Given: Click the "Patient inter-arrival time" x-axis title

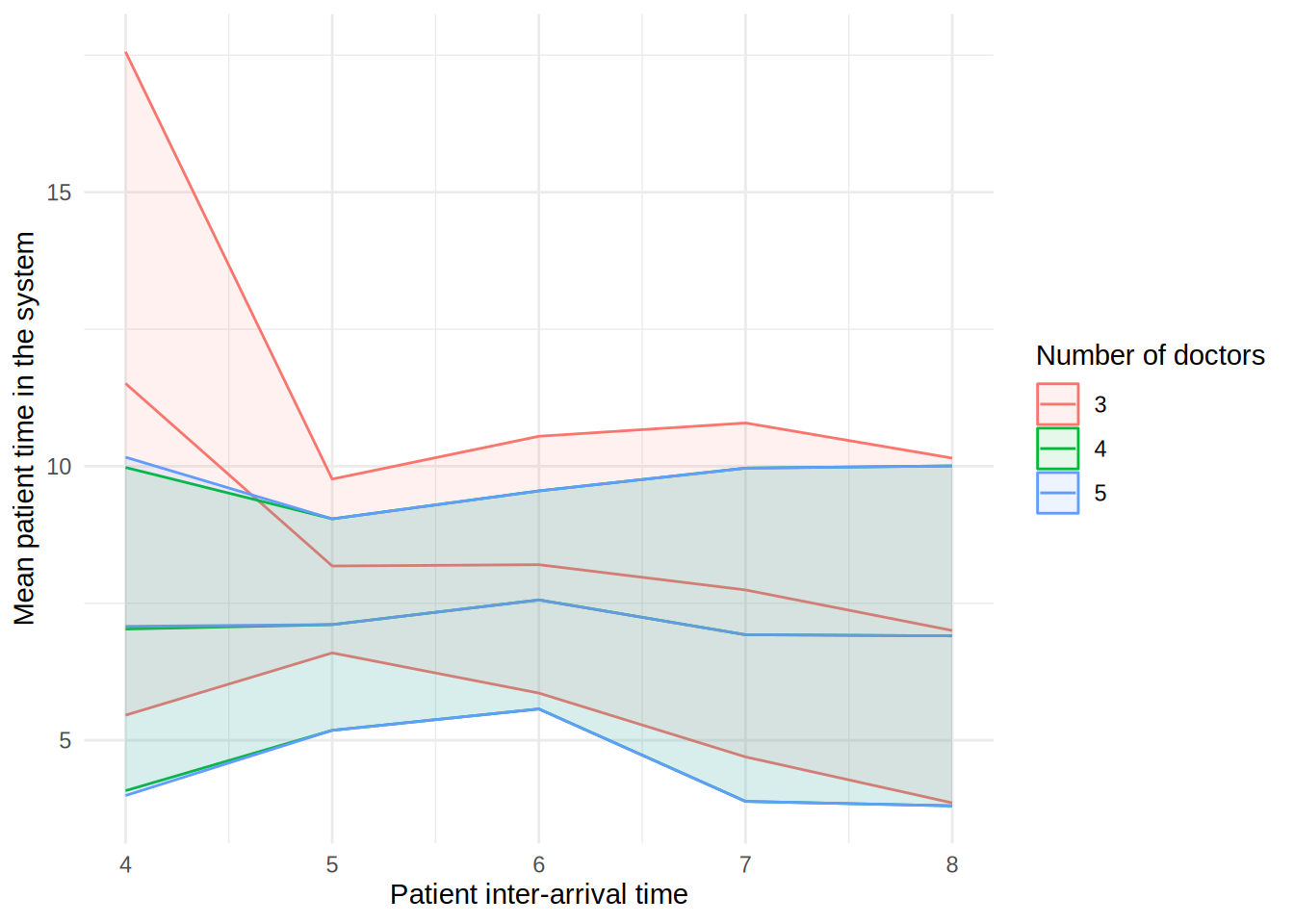Looking at the screenshot, I should [x=538, y=895].
